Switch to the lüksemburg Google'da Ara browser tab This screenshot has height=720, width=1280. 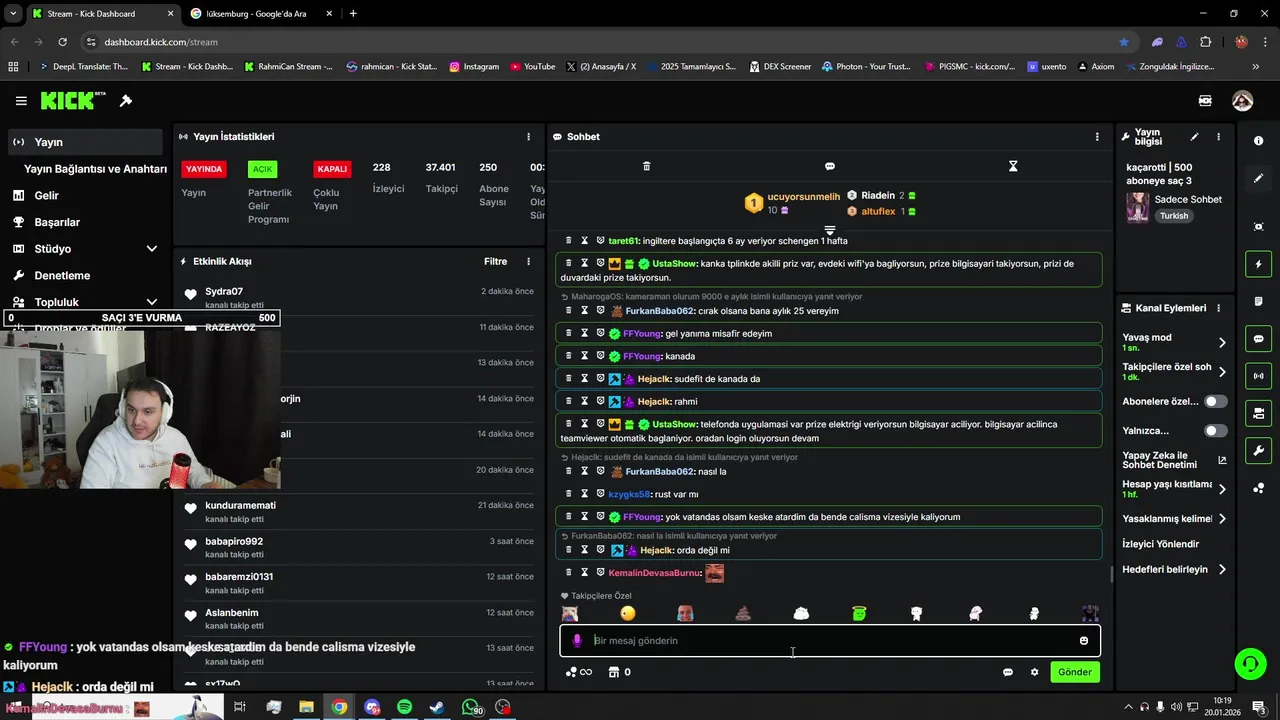tap(258, 14)
